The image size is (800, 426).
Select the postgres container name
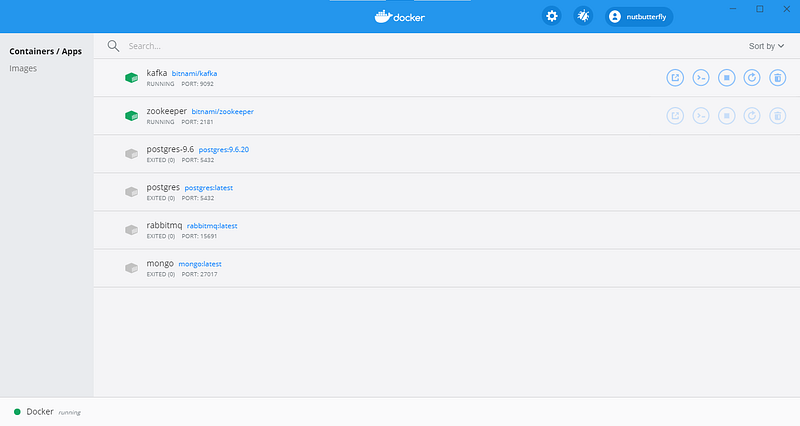pos(163,187)
